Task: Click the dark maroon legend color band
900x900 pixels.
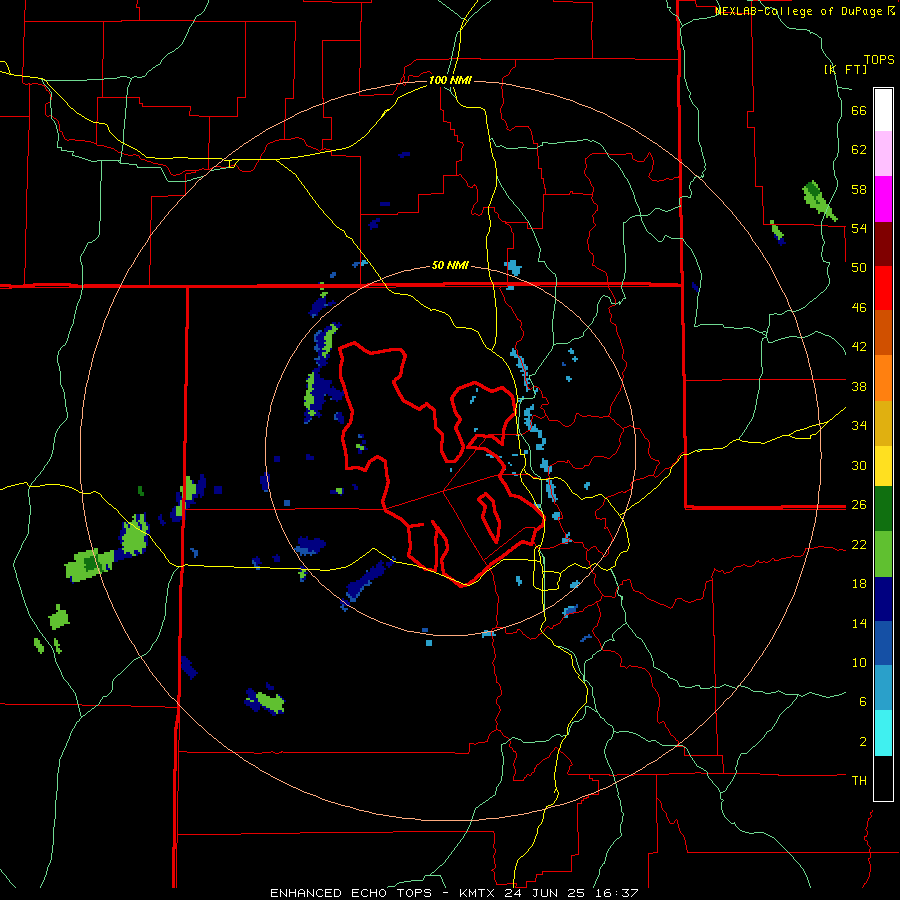Action: point(883,244)
